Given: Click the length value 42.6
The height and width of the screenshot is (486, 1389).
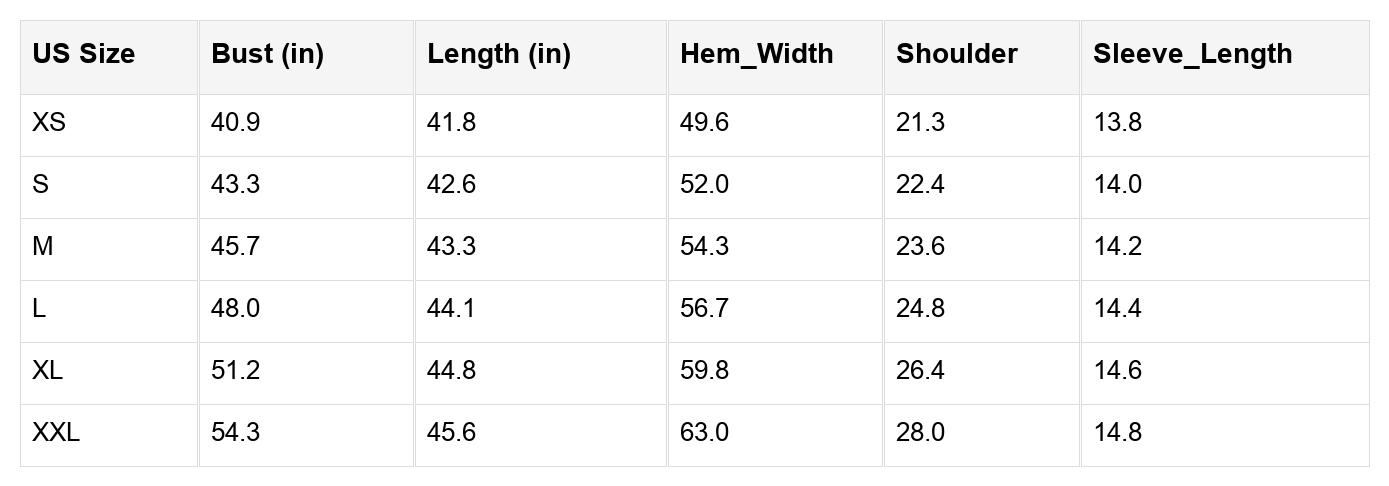Looking at the screenshot, I should (452, 185).
